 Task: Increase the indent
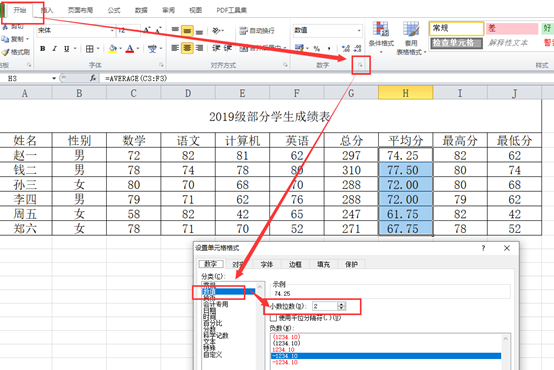(228, 48)
